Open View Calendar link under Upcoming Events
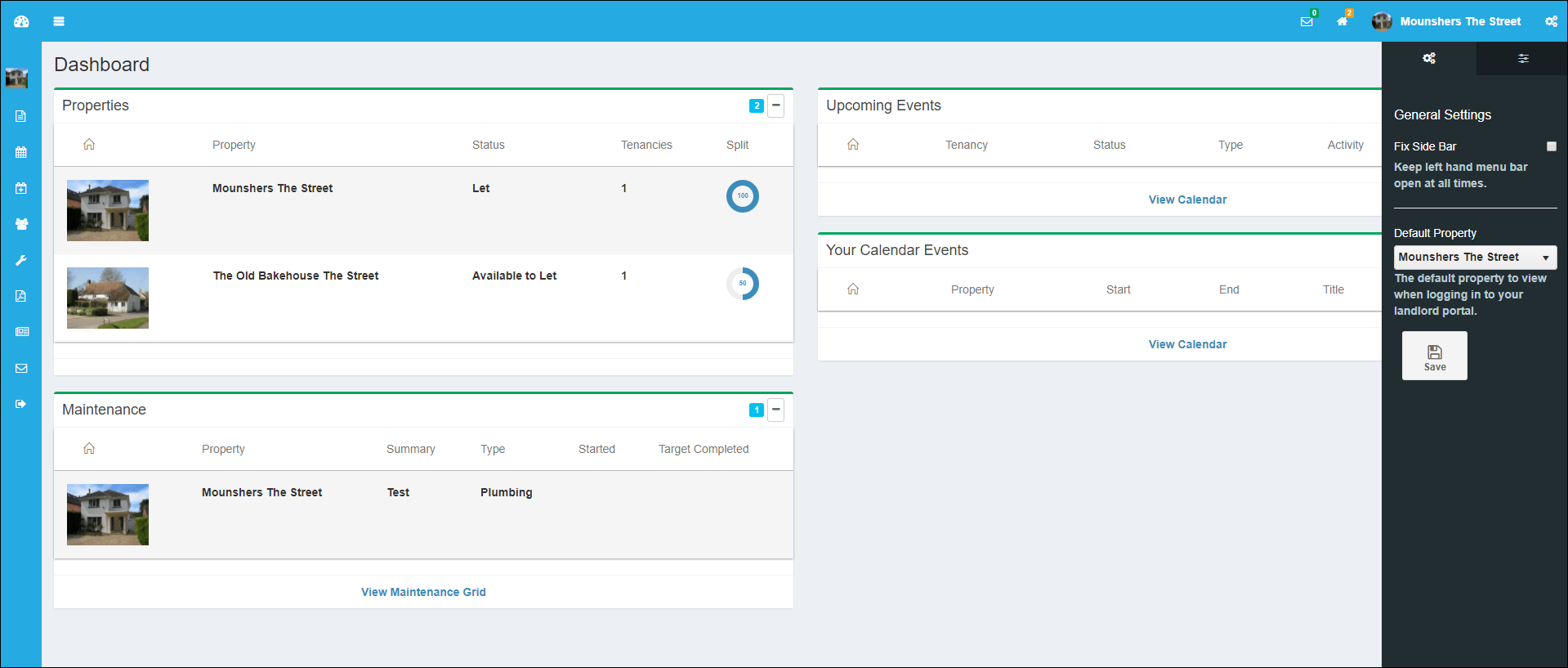 pos(1187,200)
